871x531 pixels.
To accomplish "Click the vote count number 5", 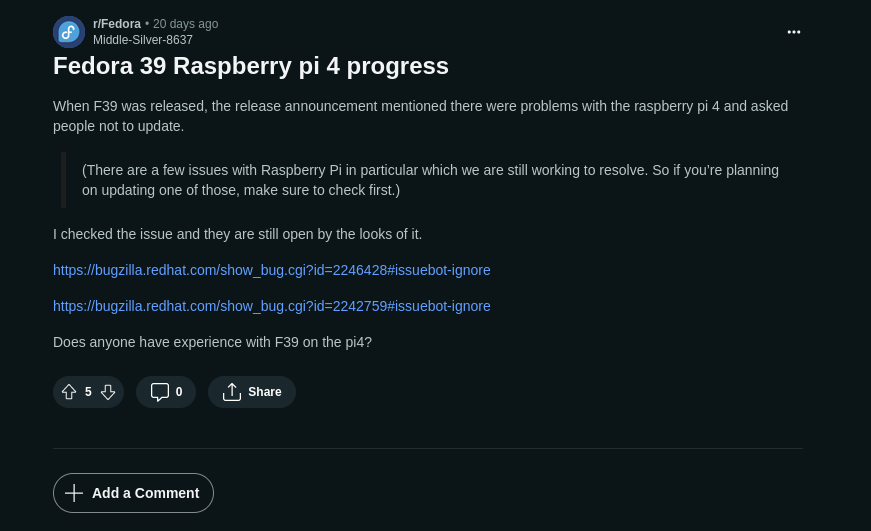I will 88,392.
